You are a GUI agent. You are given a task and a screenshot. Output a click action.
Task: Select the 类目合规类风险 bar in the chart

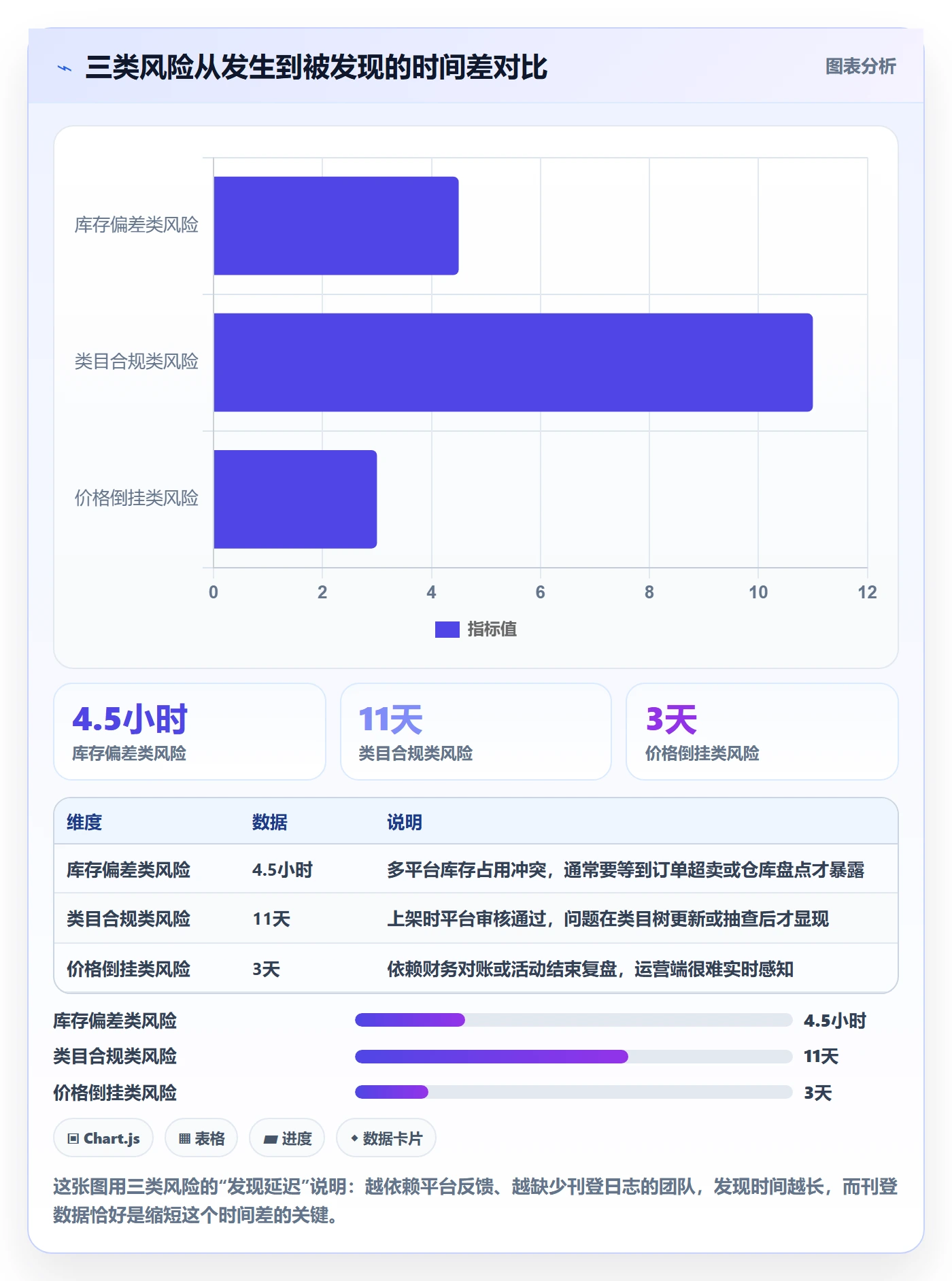pyautogui.click(x=513, y=362)
